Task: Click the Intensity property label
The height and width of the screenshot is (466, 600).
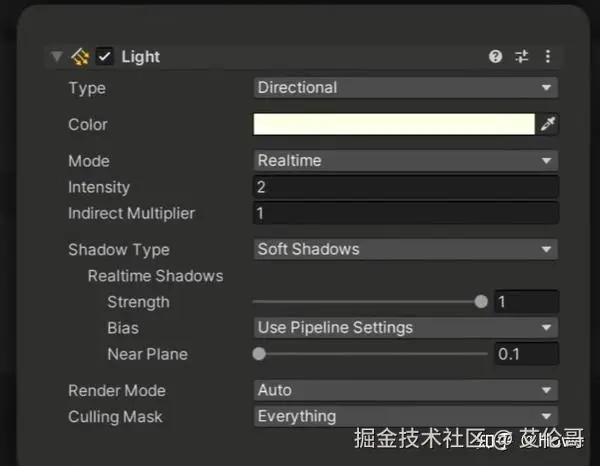Action: coord(99,187)
